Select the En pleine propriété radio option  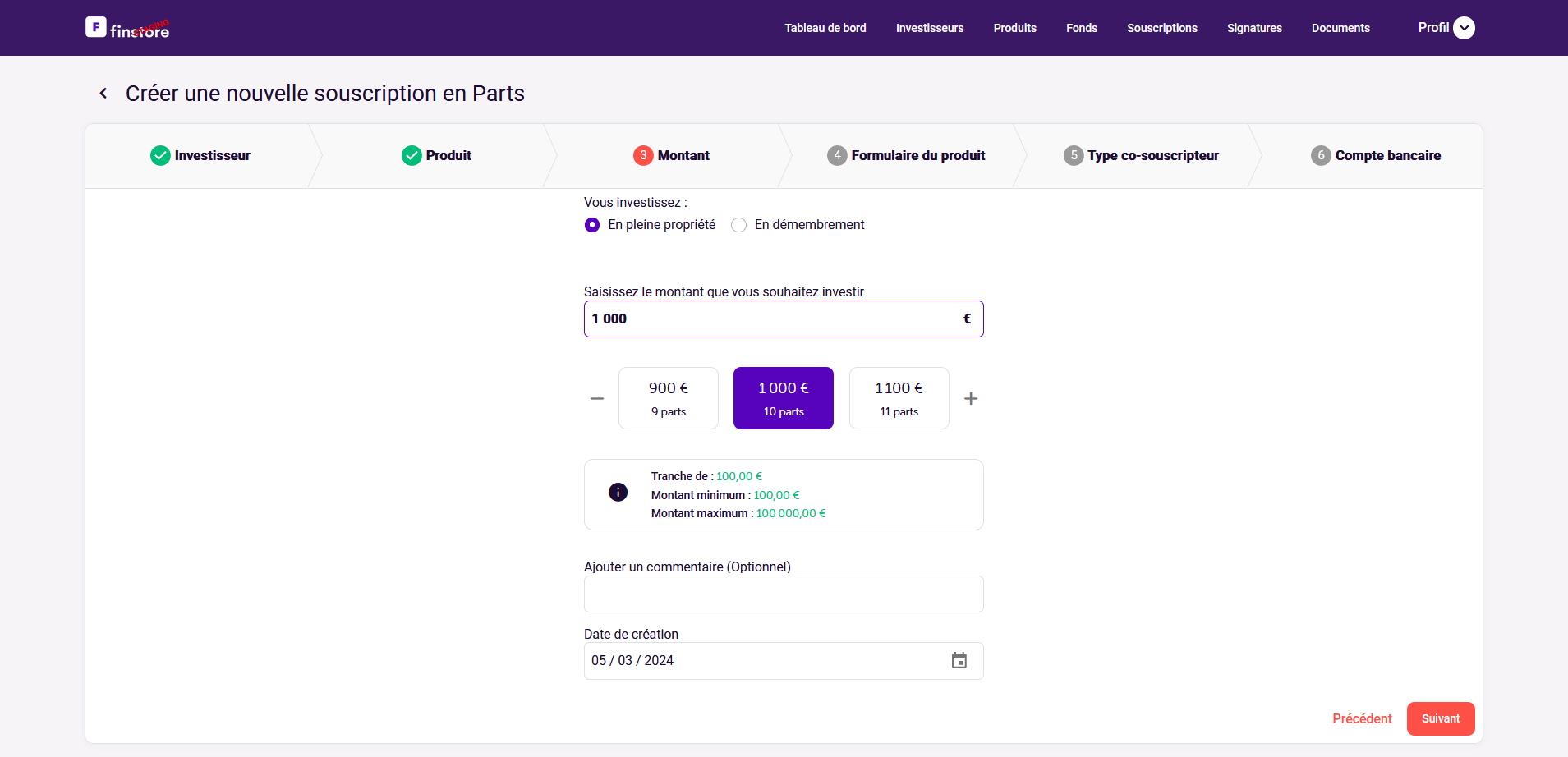tap(592, 225)
